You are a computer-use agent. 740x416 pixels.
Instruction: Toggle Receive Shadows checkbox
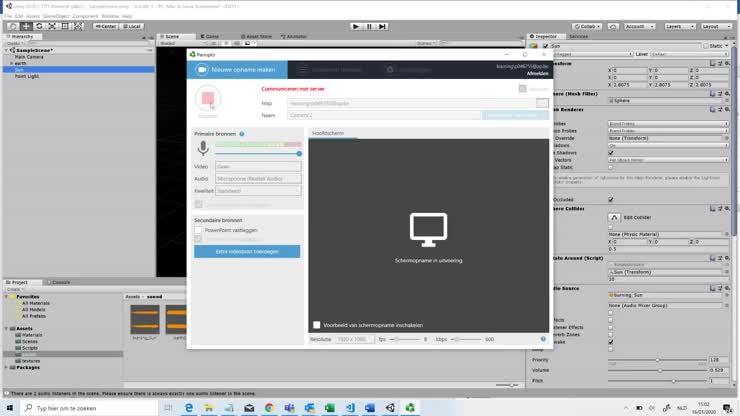coord(611,153)
